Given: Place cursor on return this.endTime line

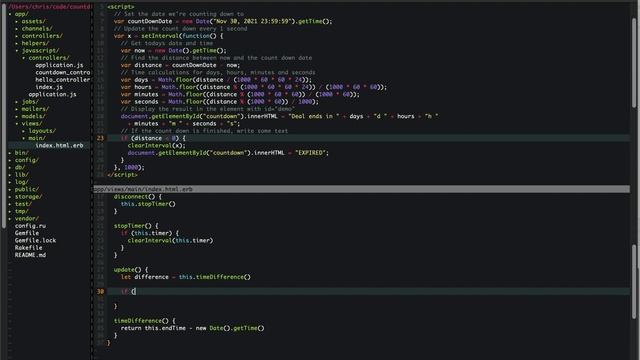Looking at the screenshot, I should coord(192,328).
